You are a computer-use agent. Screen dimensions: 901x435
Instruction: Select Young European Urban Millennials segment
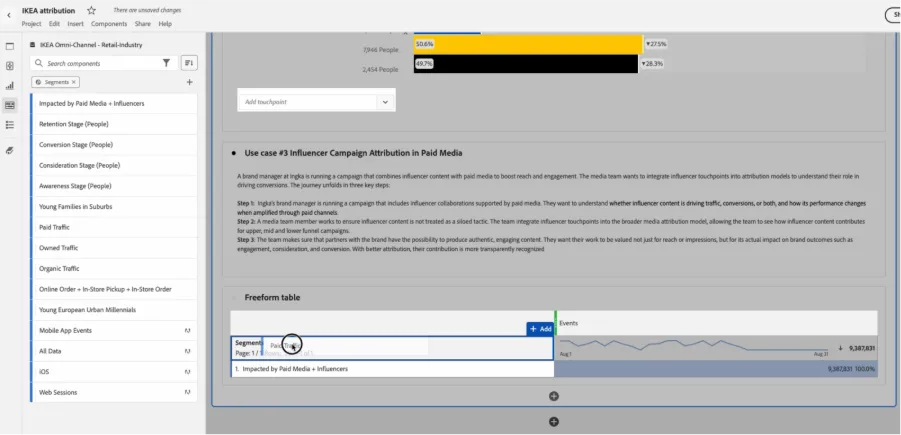coord(114,310)
